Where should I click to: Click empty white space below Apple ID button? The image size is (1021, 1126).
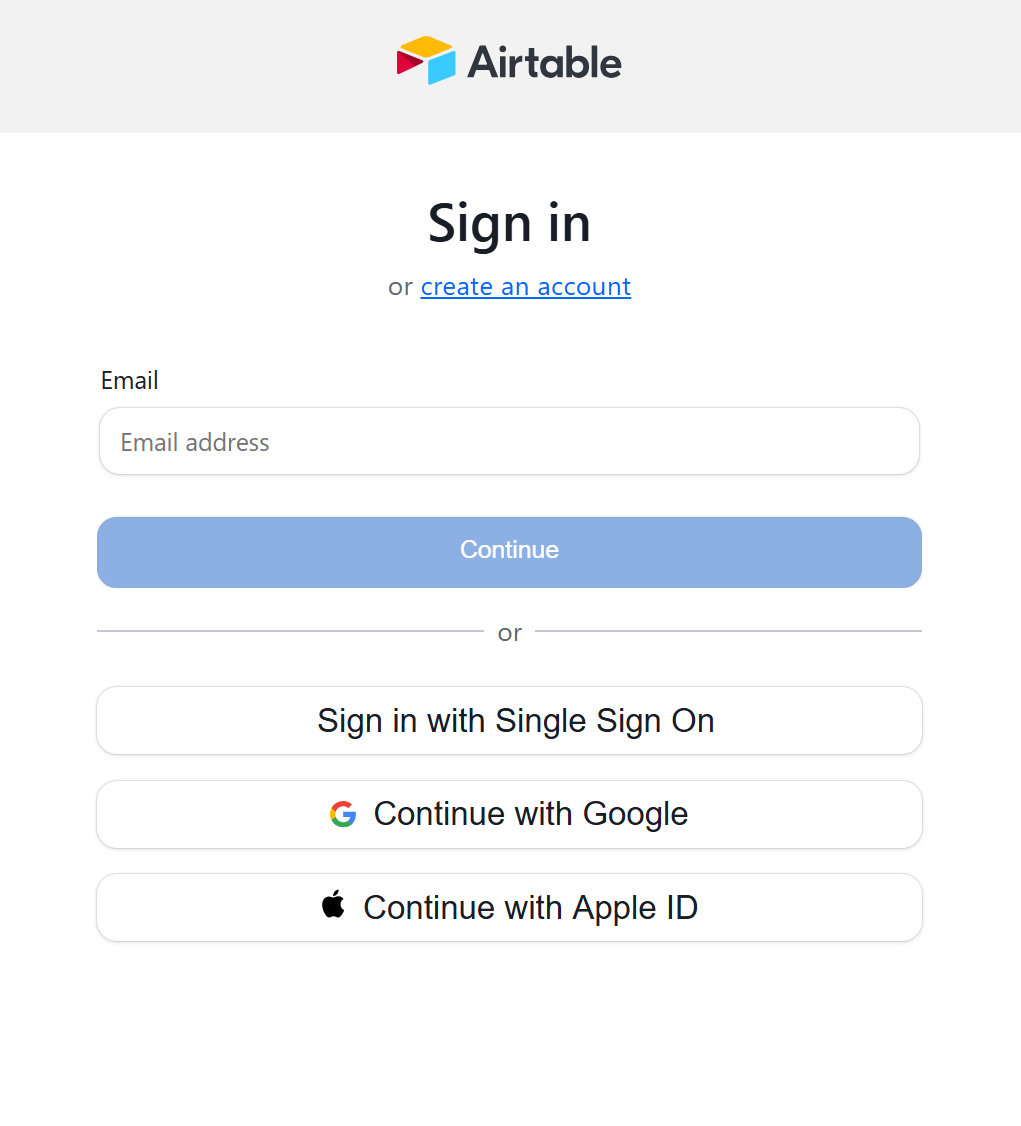tap(509, 1030)
